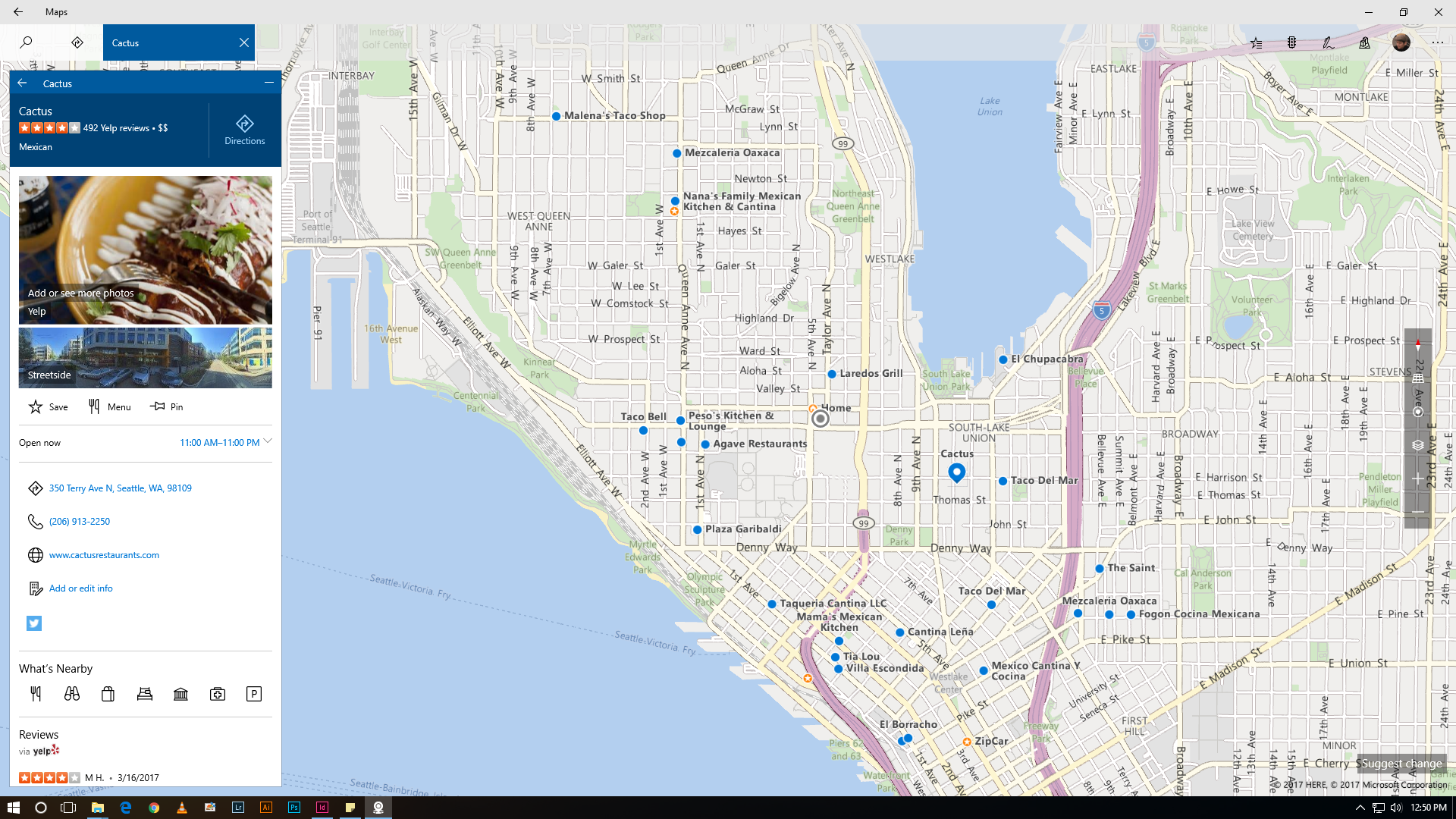This screenshot has width=1456, height=819.
Task: Click the 350 Terry Ave N address link
Action: pyautogui.click(x=121, y=488)
